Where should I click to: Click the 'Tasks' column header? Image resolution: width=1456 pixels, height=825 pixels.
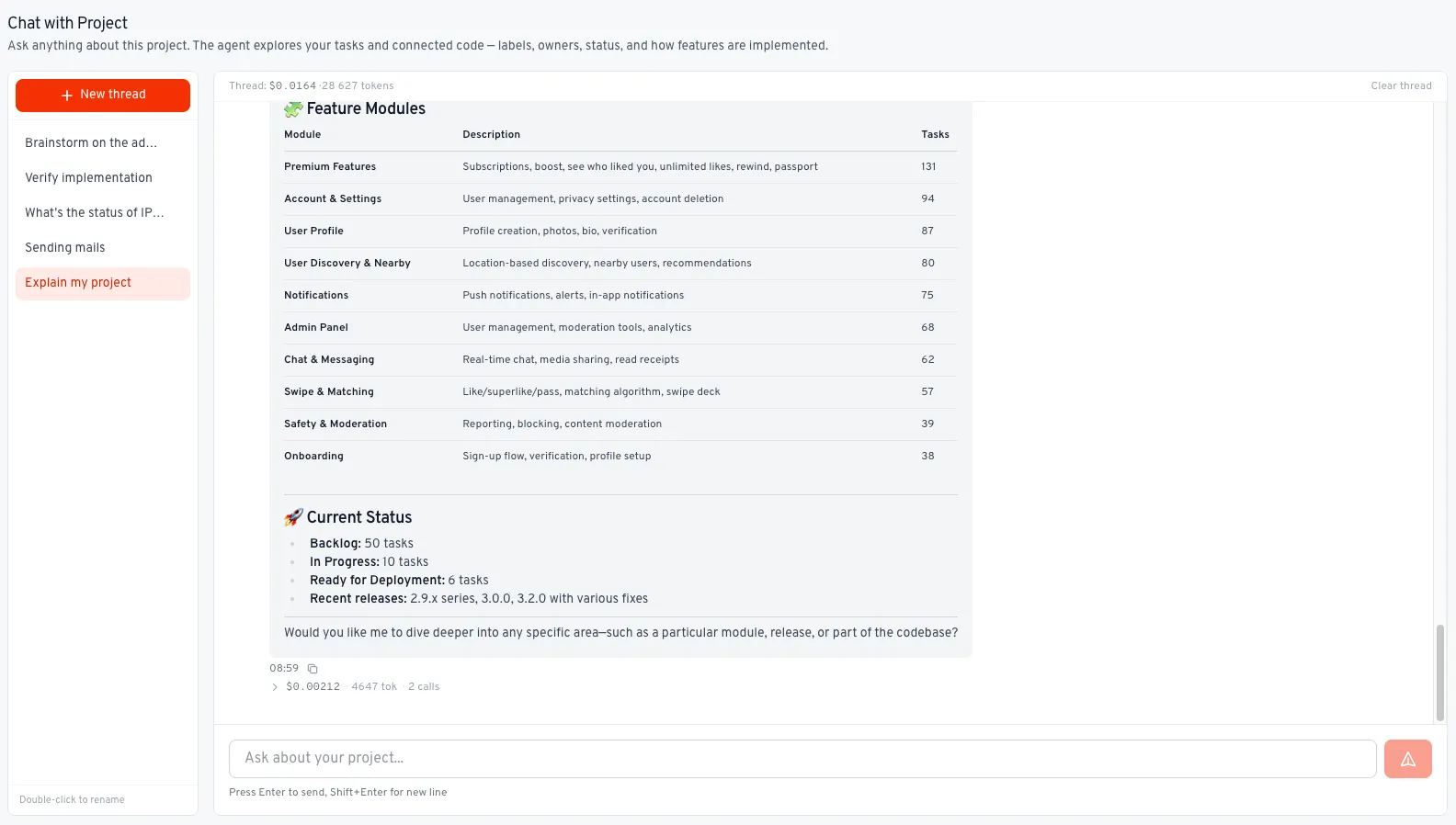pos(935,135)
